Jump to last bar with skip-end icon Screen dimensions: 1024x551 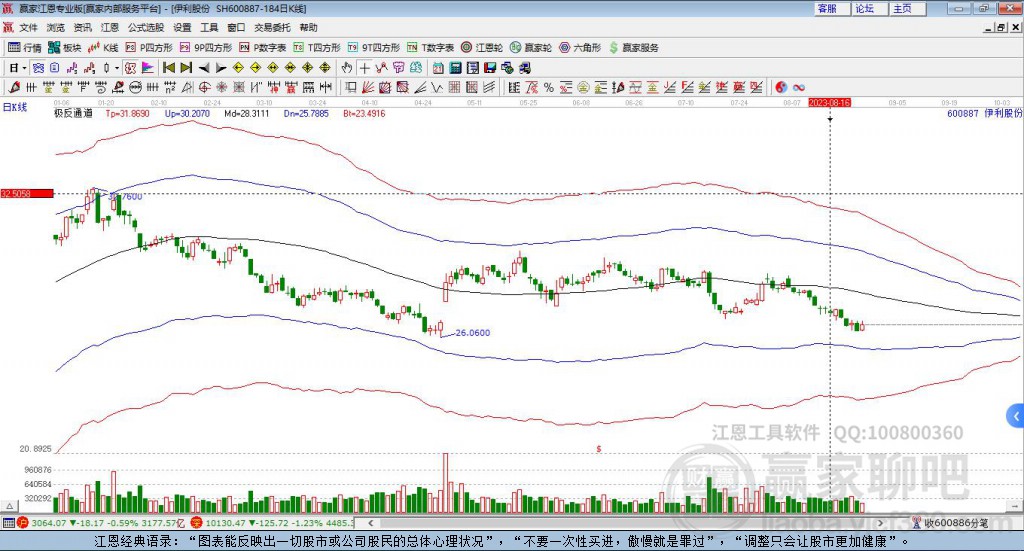pyautogui.click(x=186, y=68)
